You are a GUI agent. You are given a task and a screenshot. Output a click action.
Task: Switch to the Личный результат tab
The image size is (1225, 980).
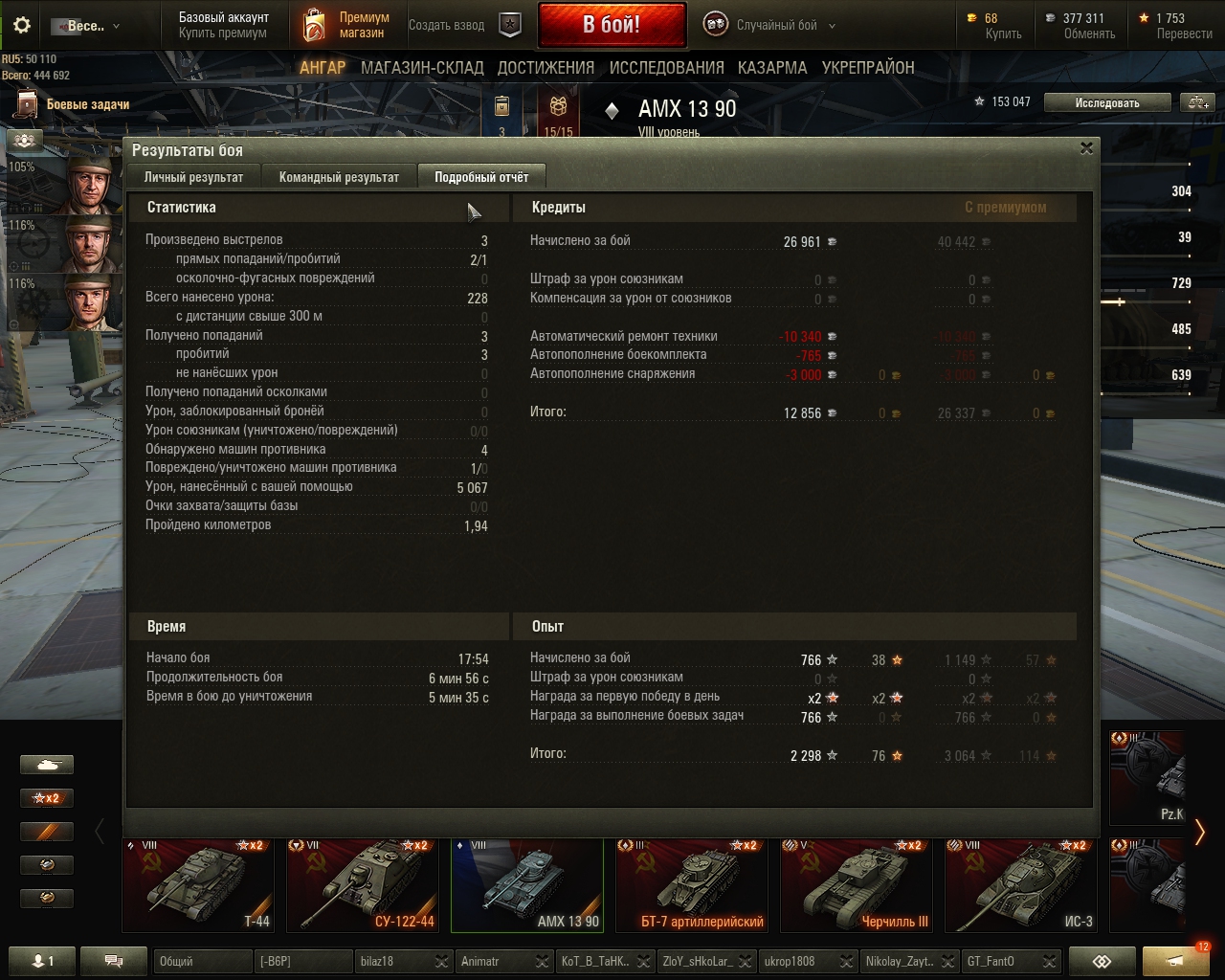click(193, 177)
